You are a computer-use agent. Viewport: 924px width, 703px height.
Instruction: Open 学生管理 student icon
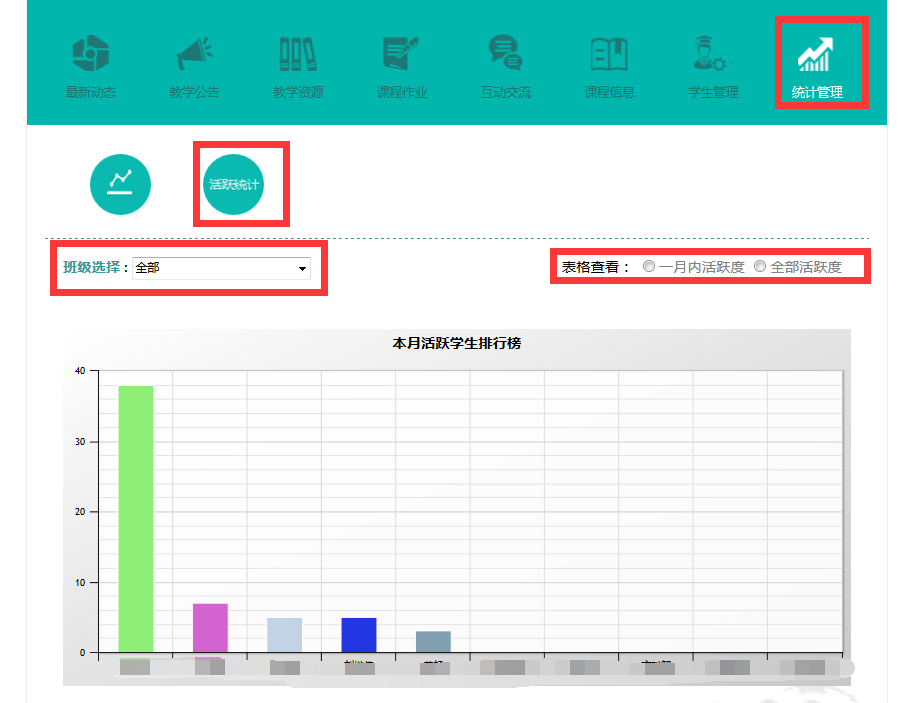(713, 54)
